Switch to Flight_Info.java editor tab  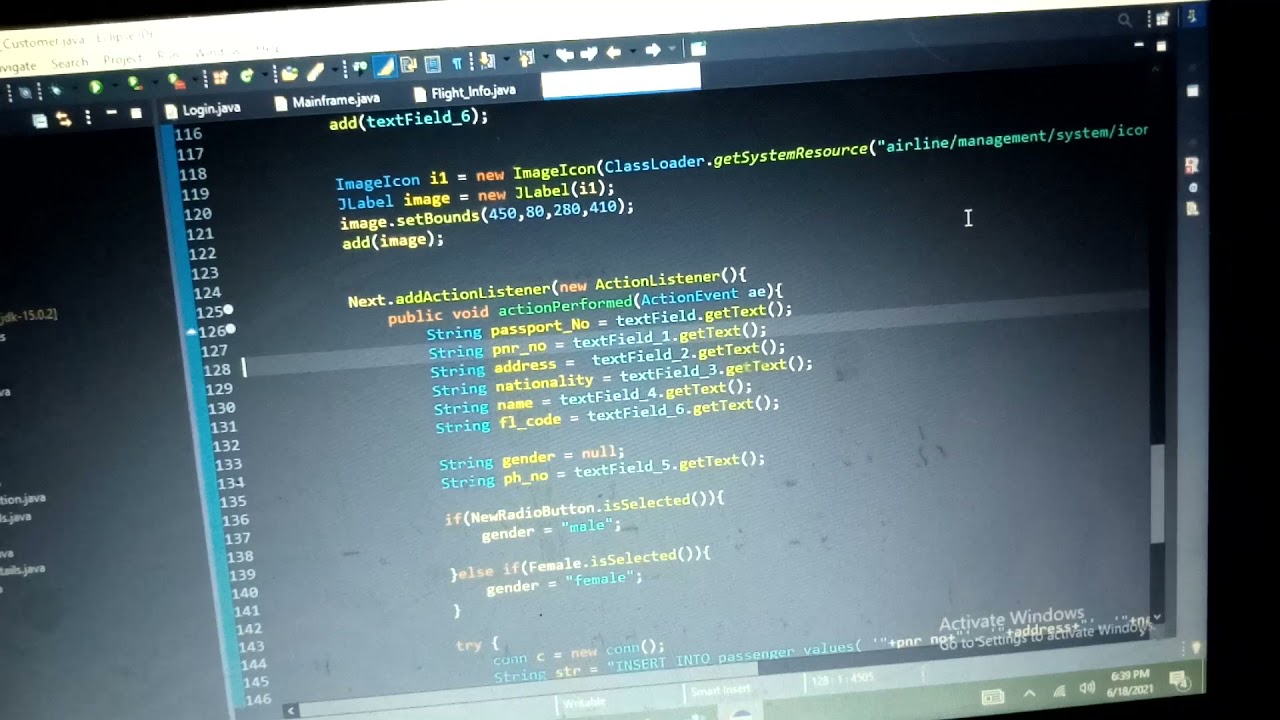coord(466,93)
